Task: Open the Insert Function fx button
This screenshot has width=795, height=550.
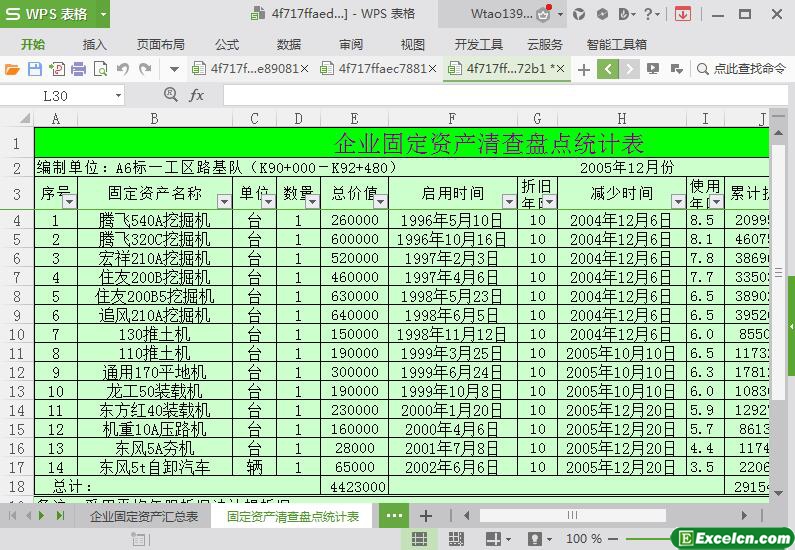Action: (x=196, y=95)
